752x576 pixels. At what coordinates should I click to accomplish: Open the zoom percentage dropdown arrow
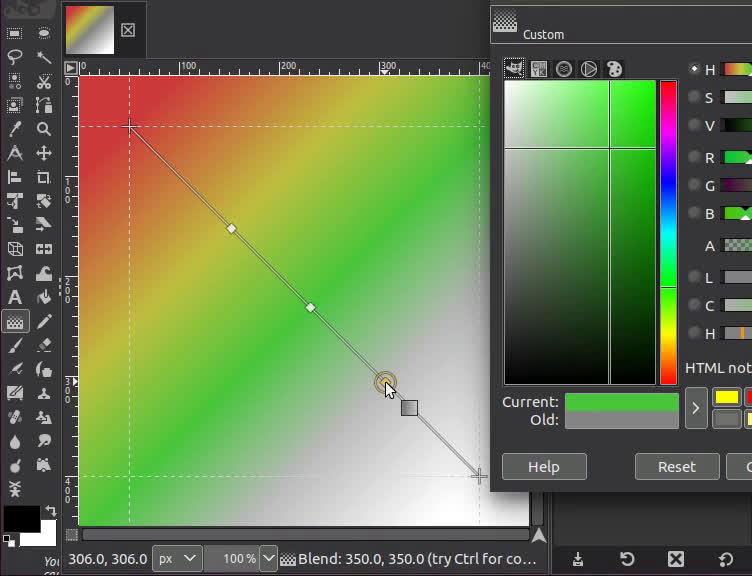[x=269, y=558]
